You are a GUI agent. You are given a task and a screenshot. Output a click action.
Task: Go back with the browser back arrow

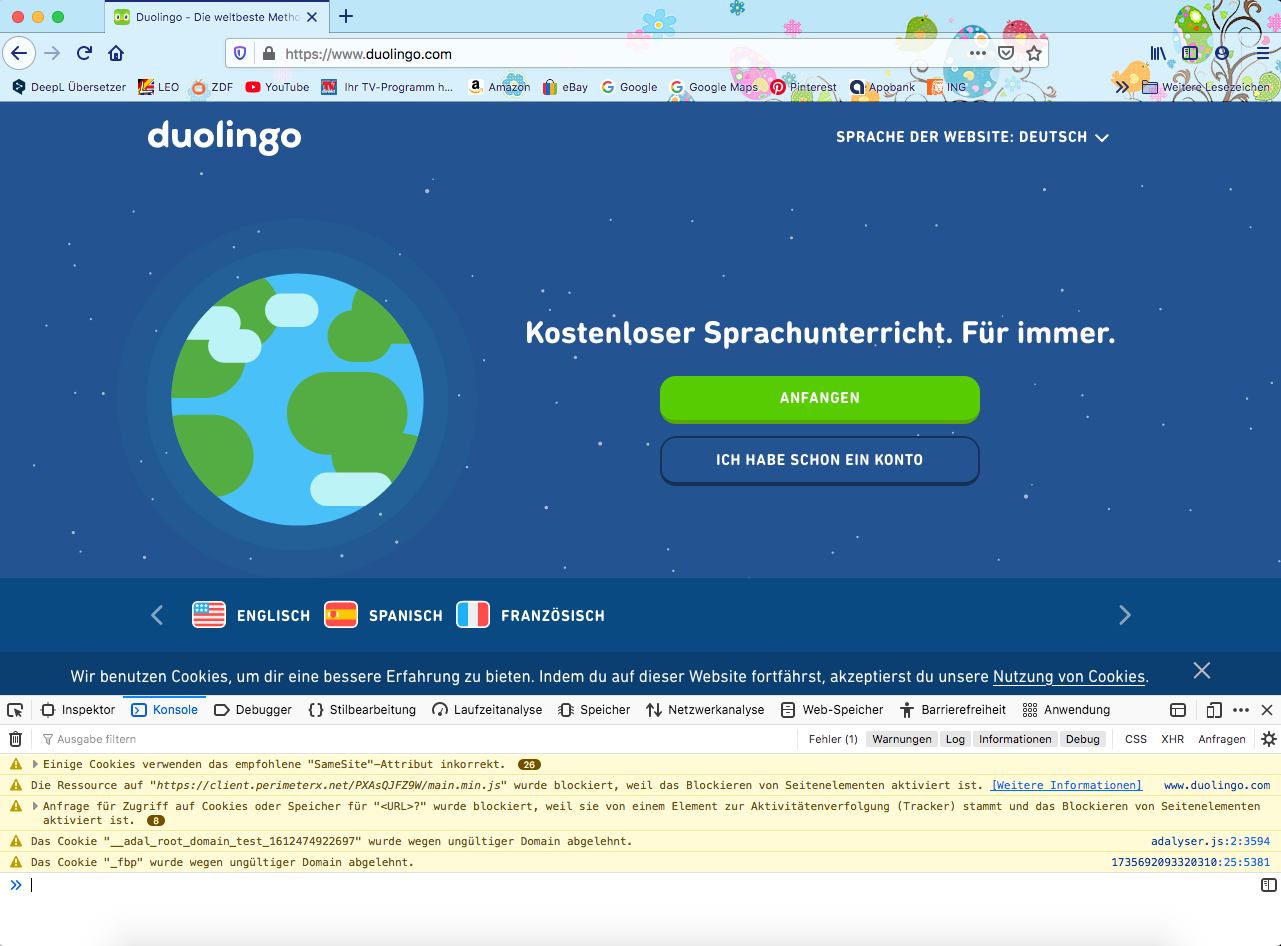[19, 53]
